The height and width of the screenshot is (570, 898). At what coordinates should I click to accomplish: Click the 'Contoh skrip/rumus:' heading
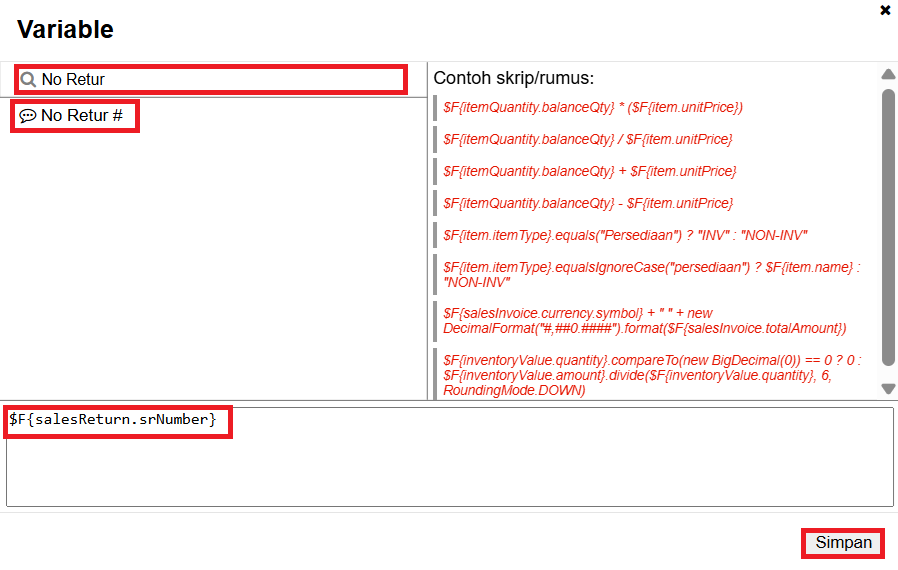pyautogui.click(x=512, y=78)
